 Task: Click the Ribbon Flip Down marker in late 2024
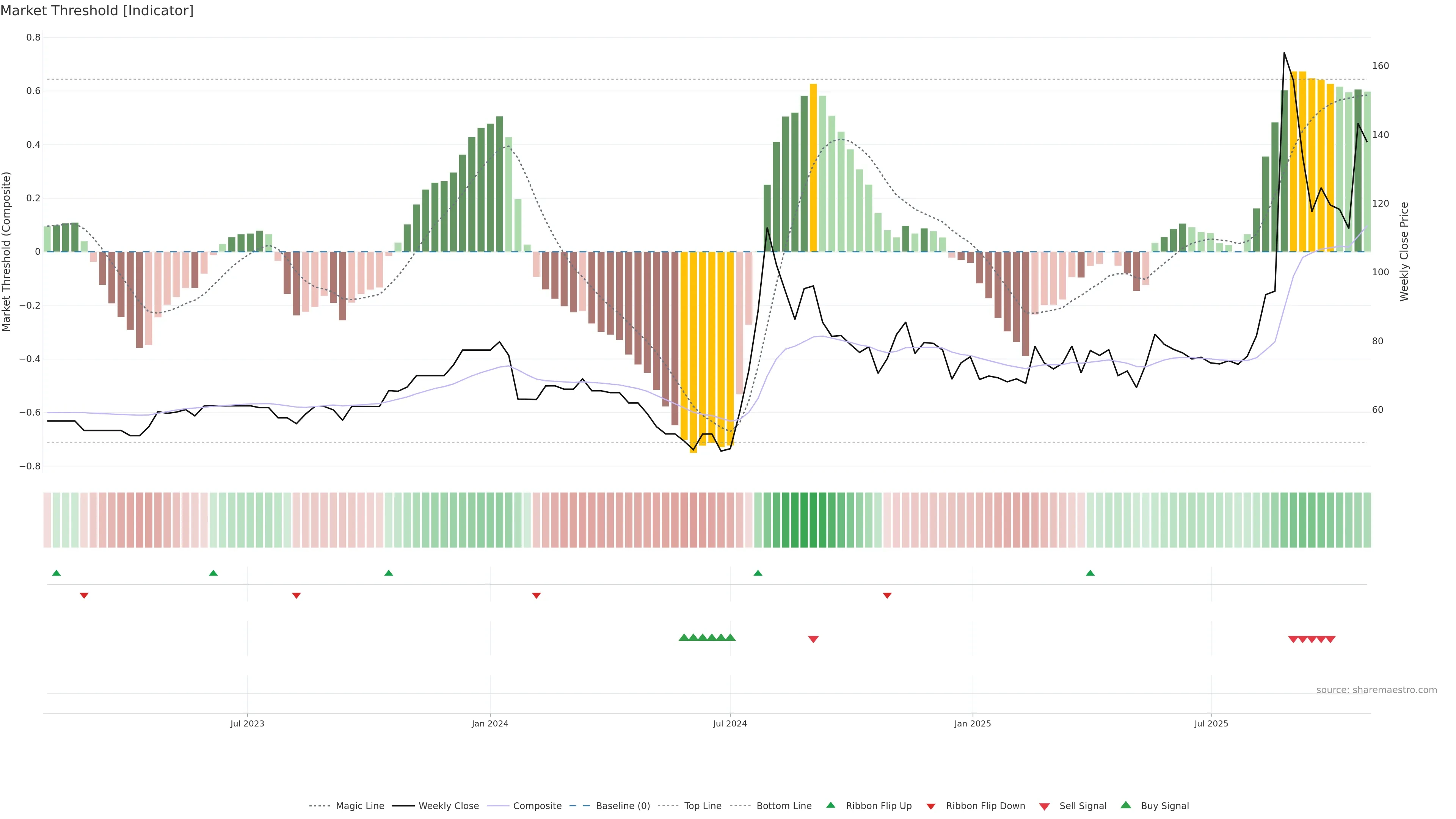pos(887,595)
